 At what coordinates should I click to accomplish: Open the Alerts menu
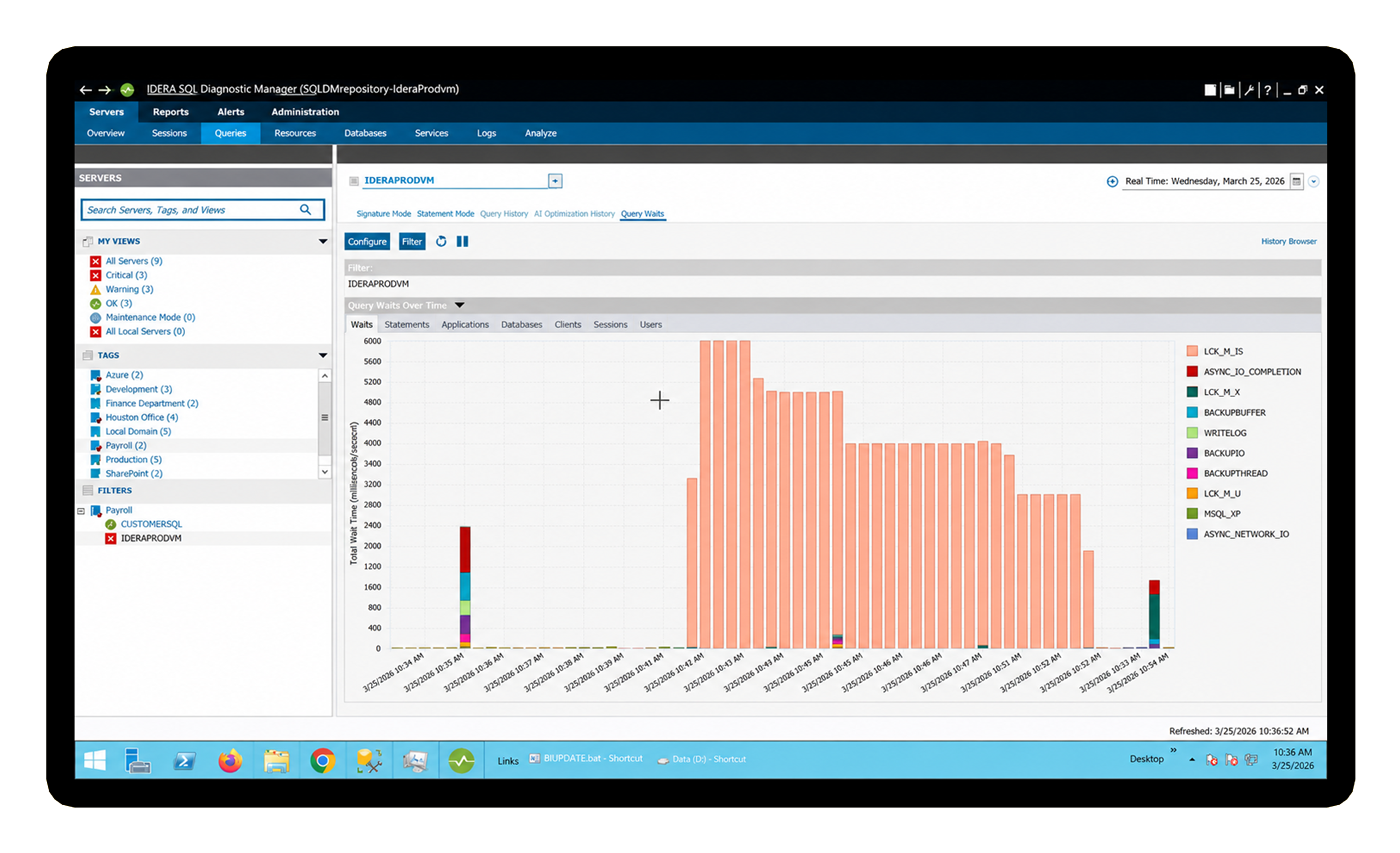(x=231, y=112)
